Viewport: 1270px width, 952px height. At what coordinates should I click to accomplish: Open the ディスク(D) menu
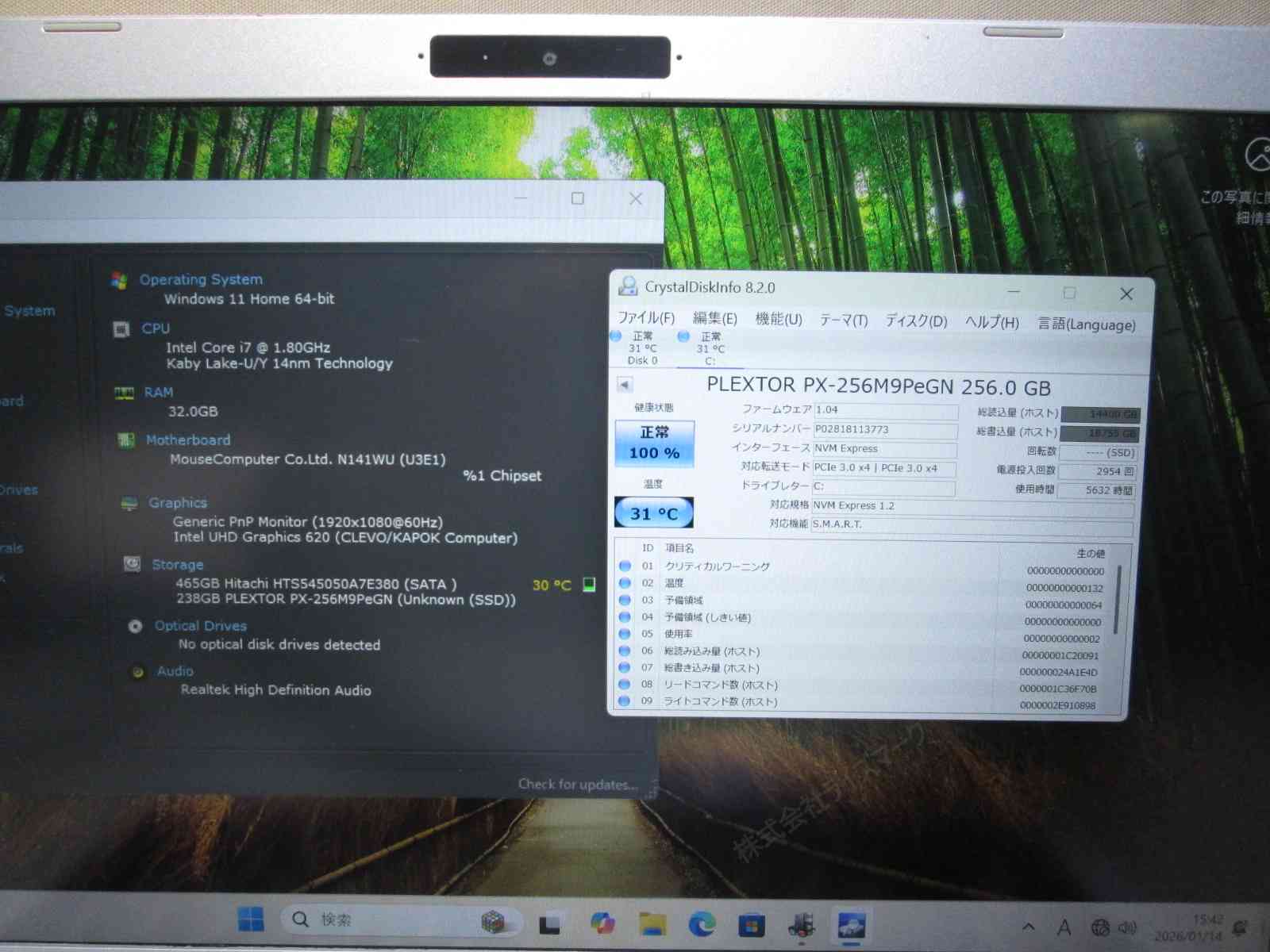[916, 321]
